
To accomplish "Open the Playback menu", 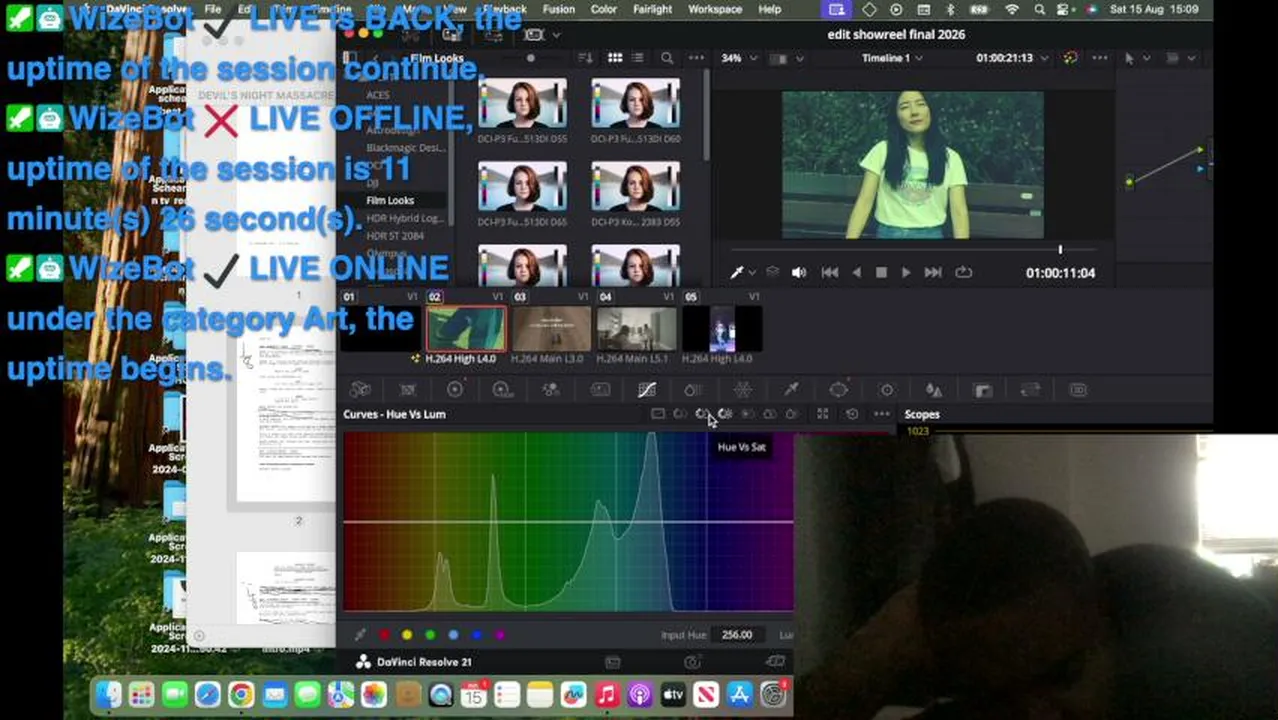I will pos(505,9).
